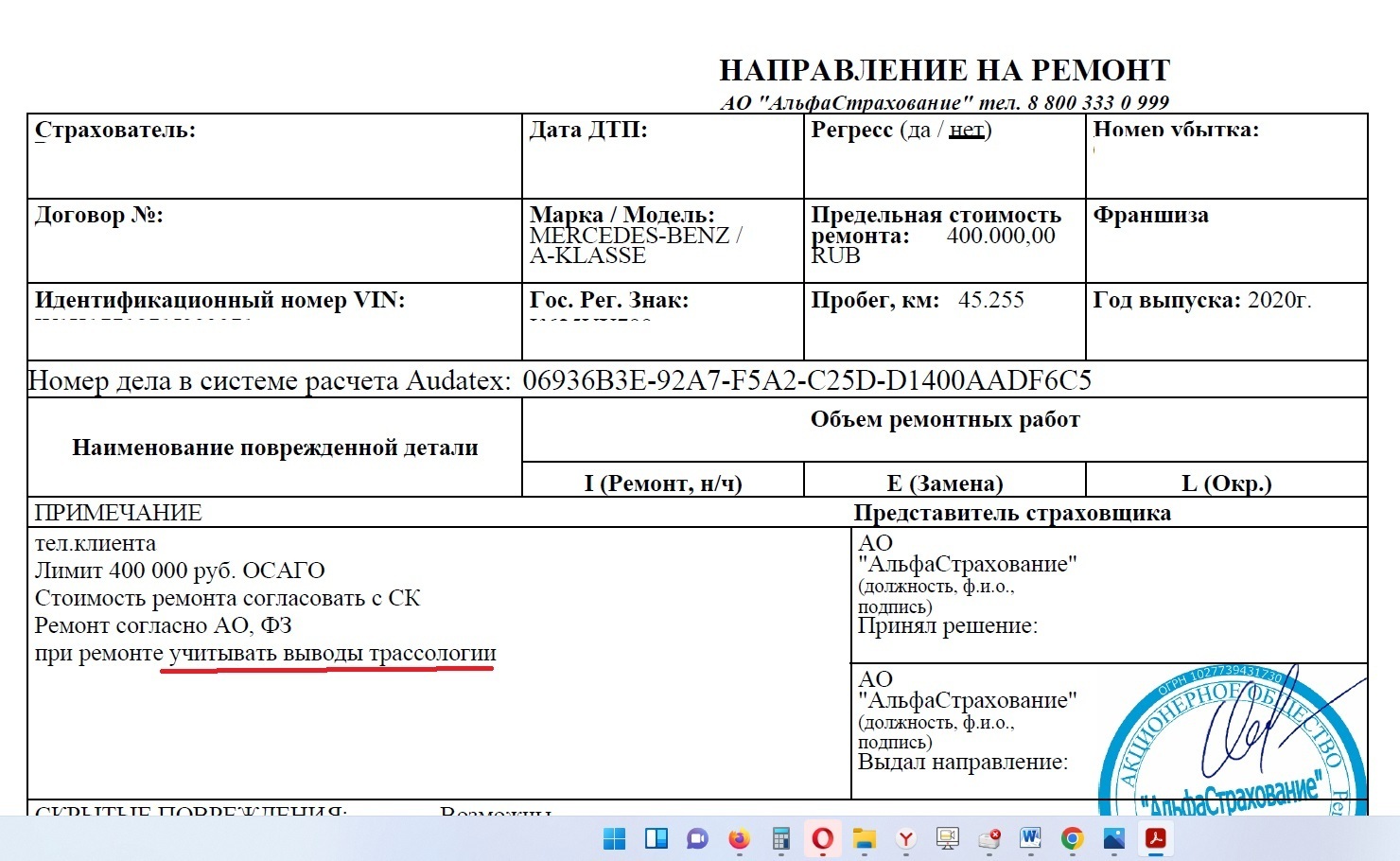Launch Google Chrome
This screenshot has width=1400, height=861.
[1073, 838]
